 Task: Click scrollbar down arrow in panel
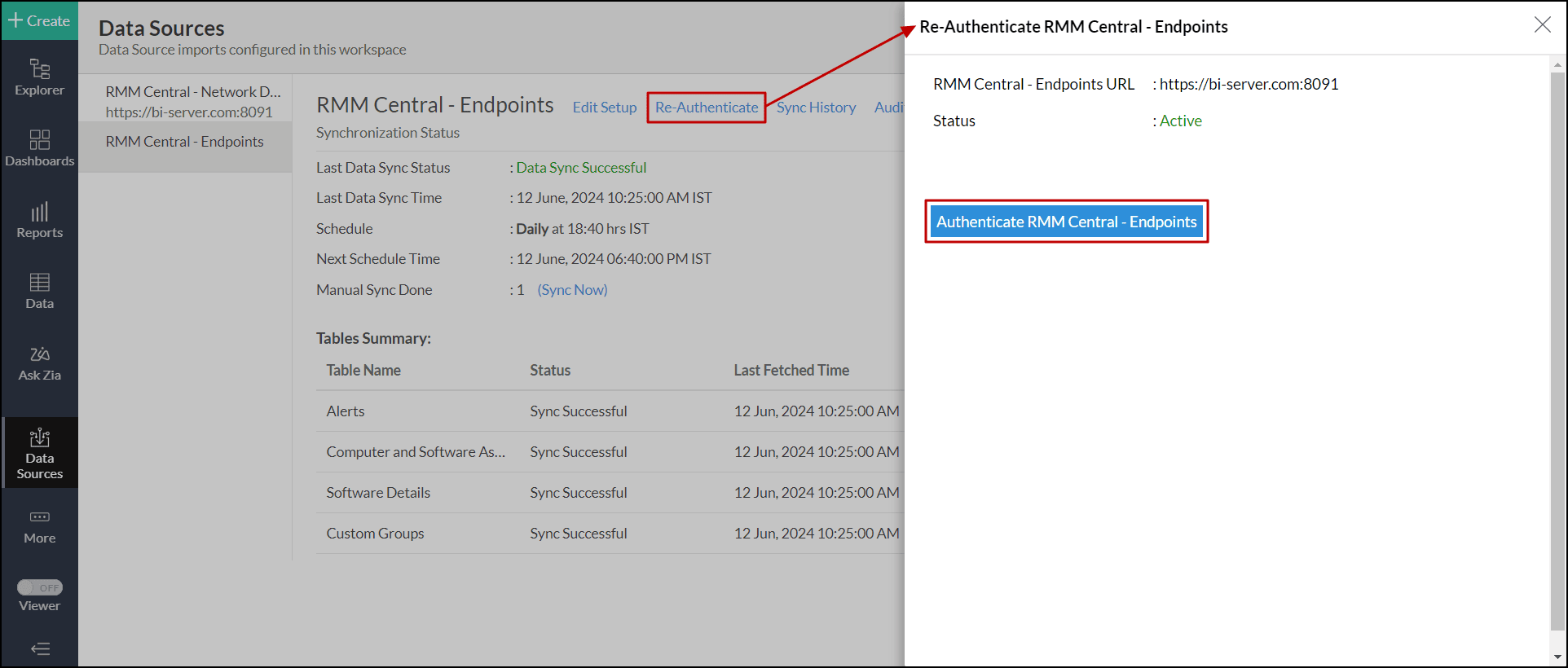(1557, 657)
